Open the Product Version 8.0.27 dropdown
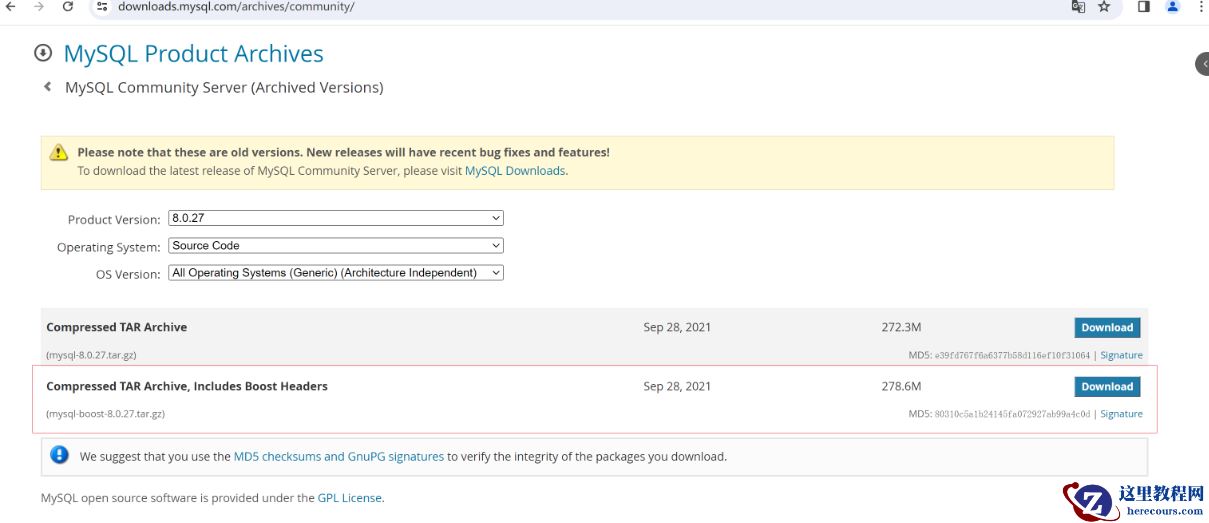 (x=336, y=218)
